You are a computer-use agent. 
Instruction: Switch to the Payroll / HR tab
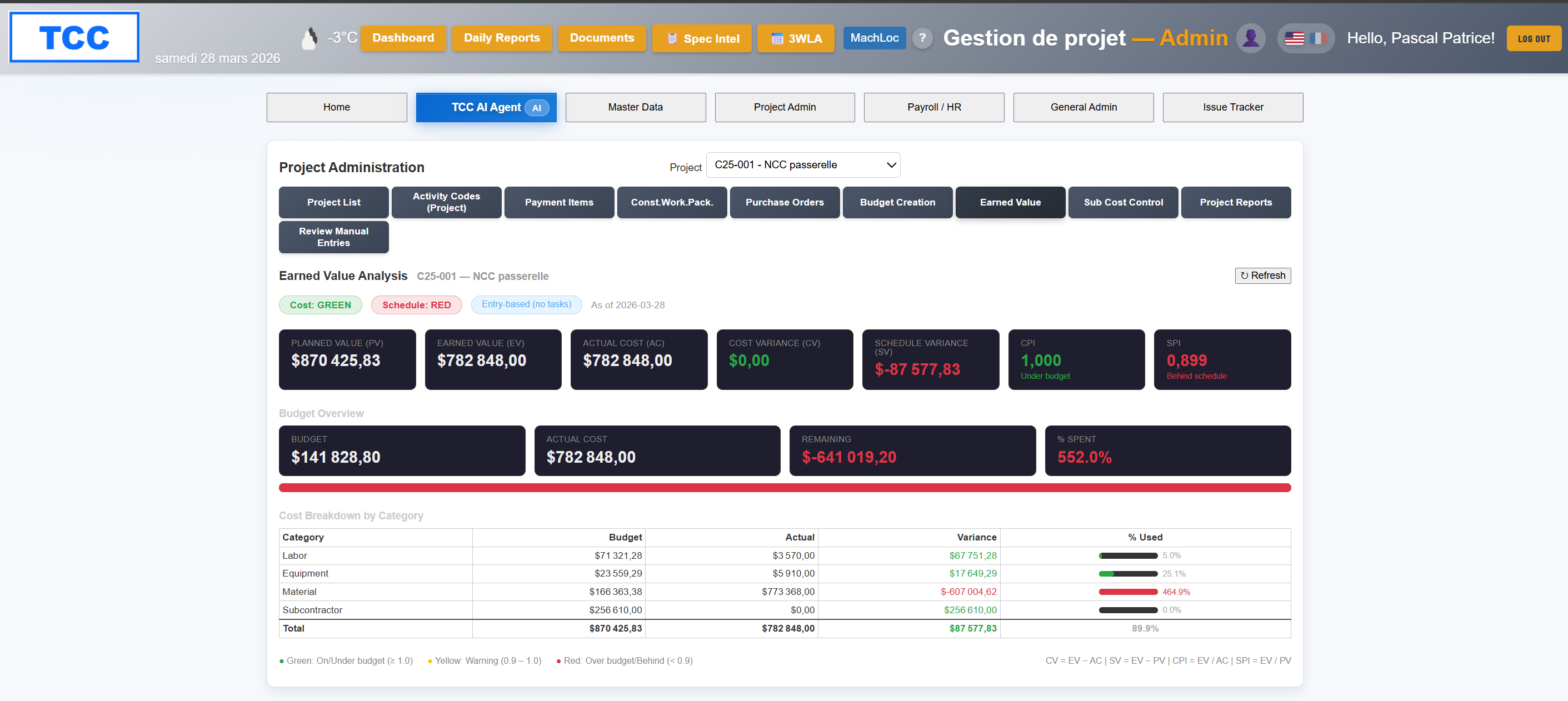933,107
